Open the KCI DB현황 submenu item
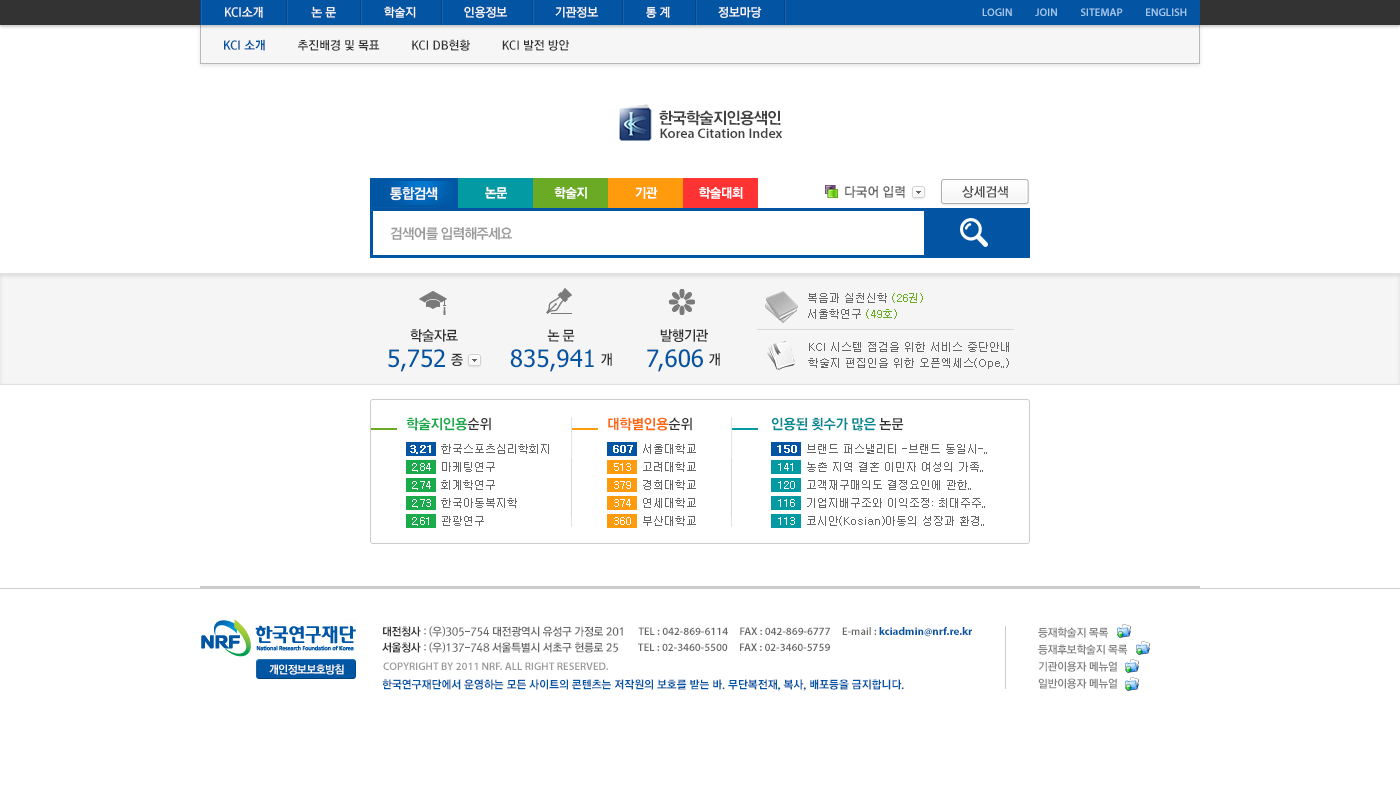This screenshot has height=800, width=1400. click(440, 45)
